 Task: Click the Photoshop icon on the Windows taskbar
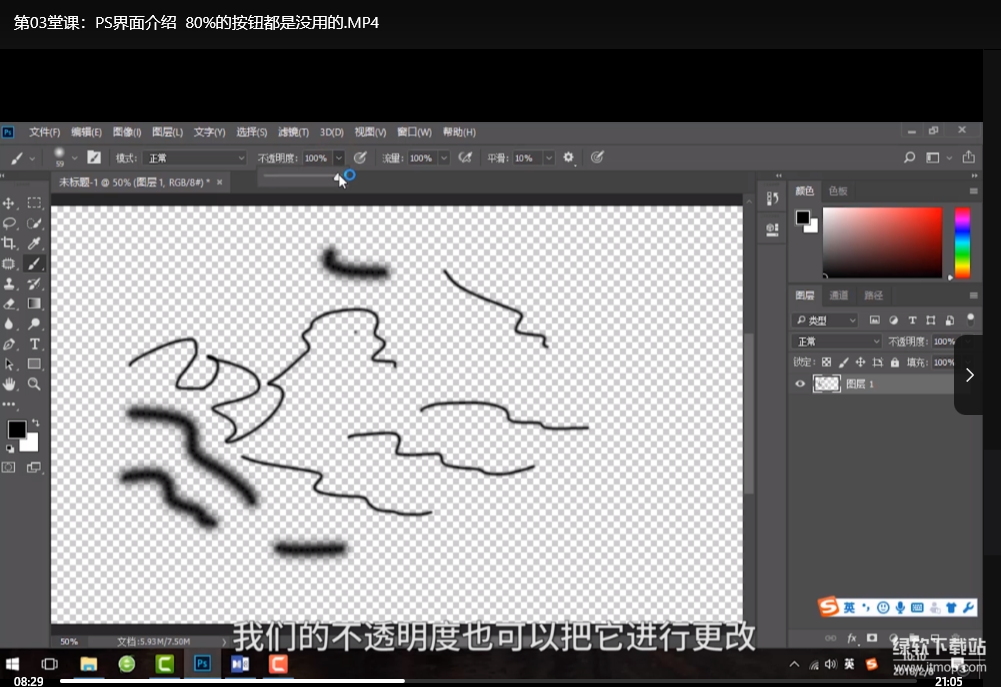(x=203, y=663)
